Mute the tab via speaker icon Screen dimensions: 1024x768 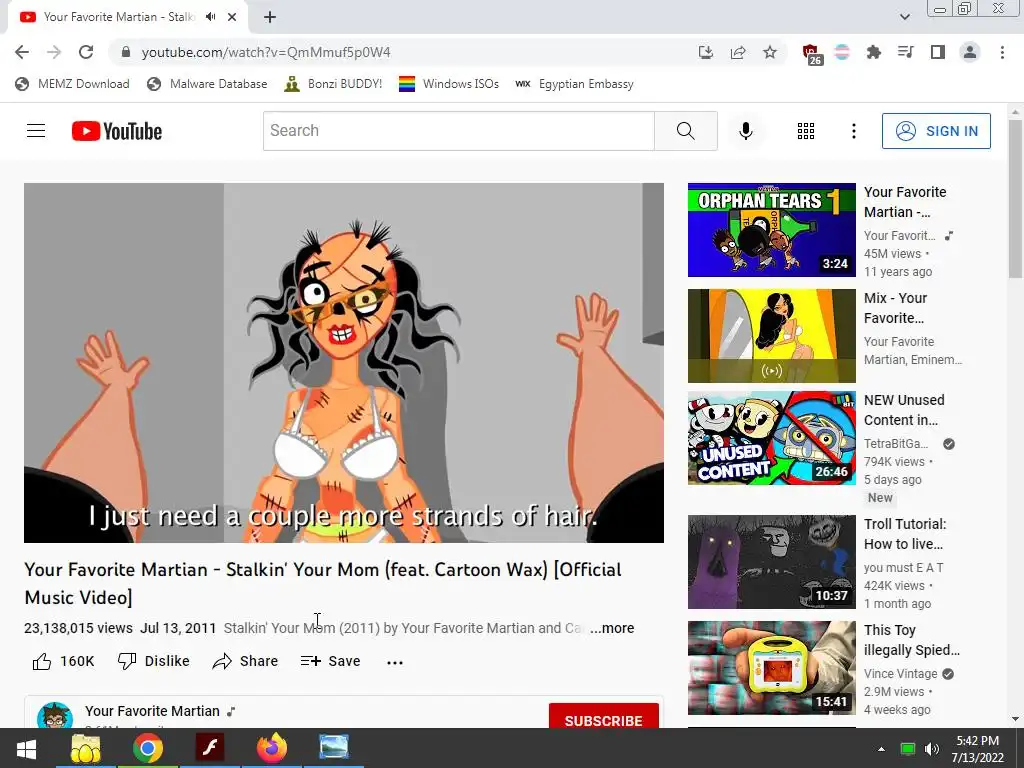[210, 17]
